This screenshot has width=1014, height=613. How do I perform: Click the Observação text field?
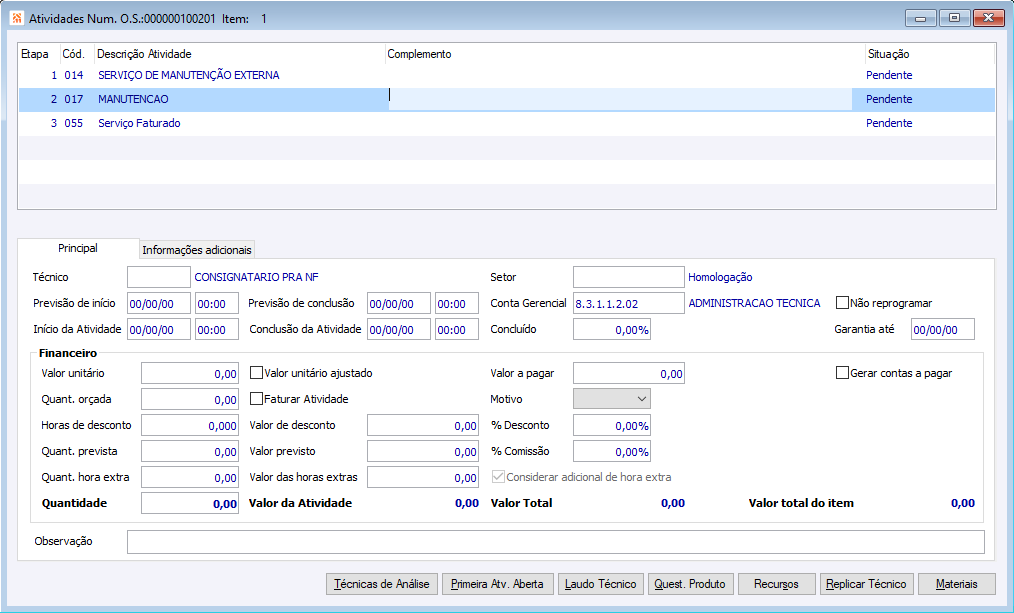(555, 542)
